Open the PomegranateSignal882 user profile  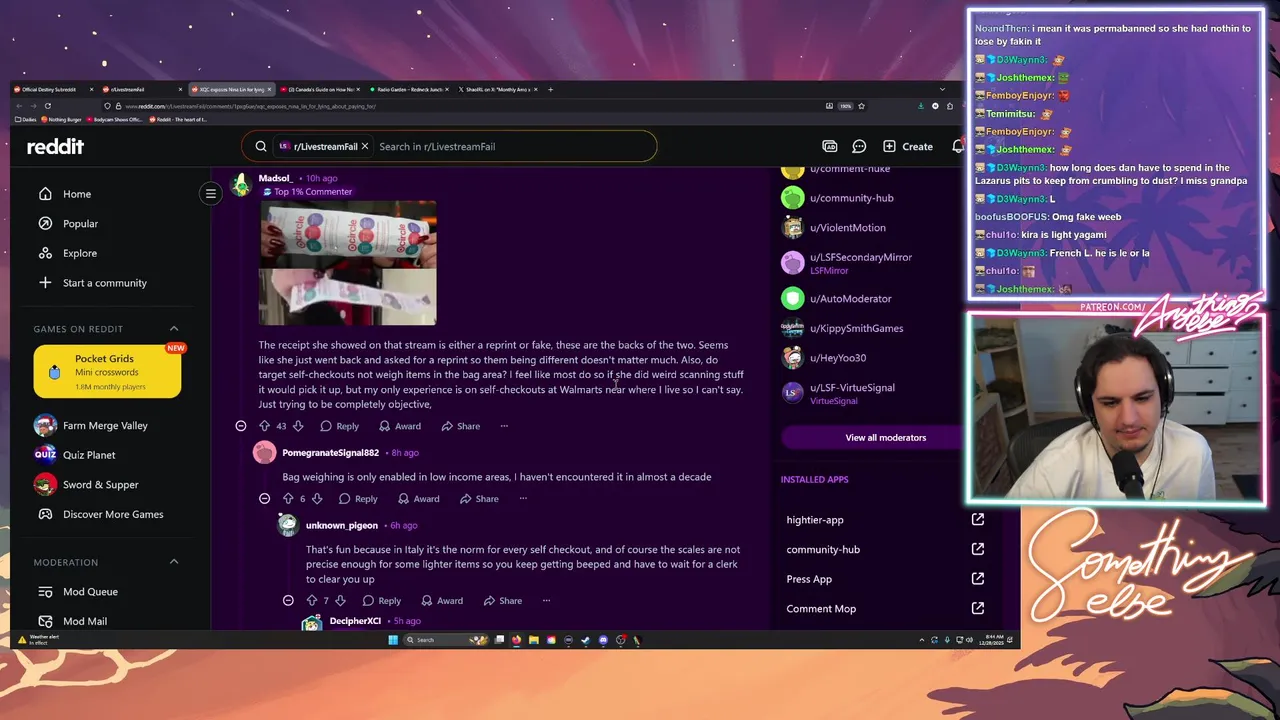point(330,453)
